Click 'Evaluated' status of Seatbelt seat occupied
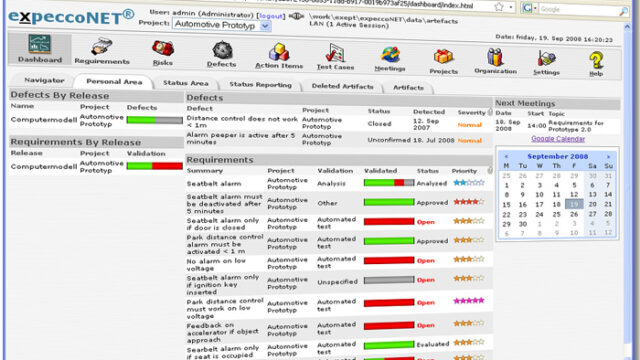Viewport: 640px width, 360px height. [x=433, y=344]
